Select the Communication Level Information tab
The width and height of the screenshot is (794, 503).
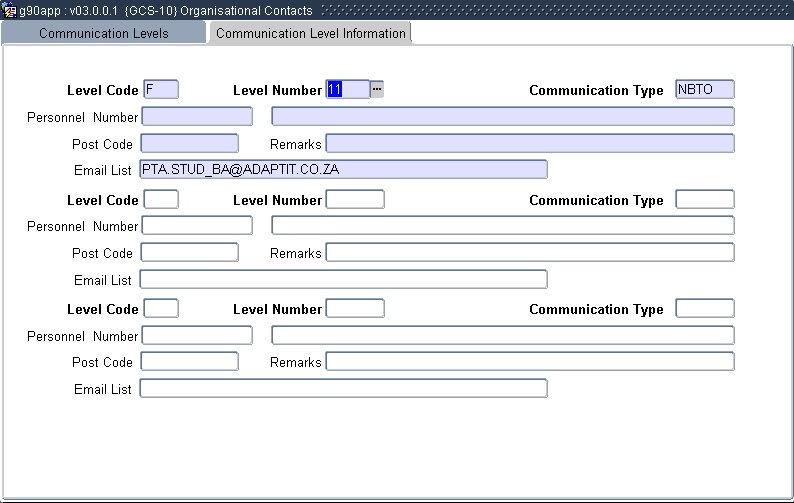tap(310, 33)
